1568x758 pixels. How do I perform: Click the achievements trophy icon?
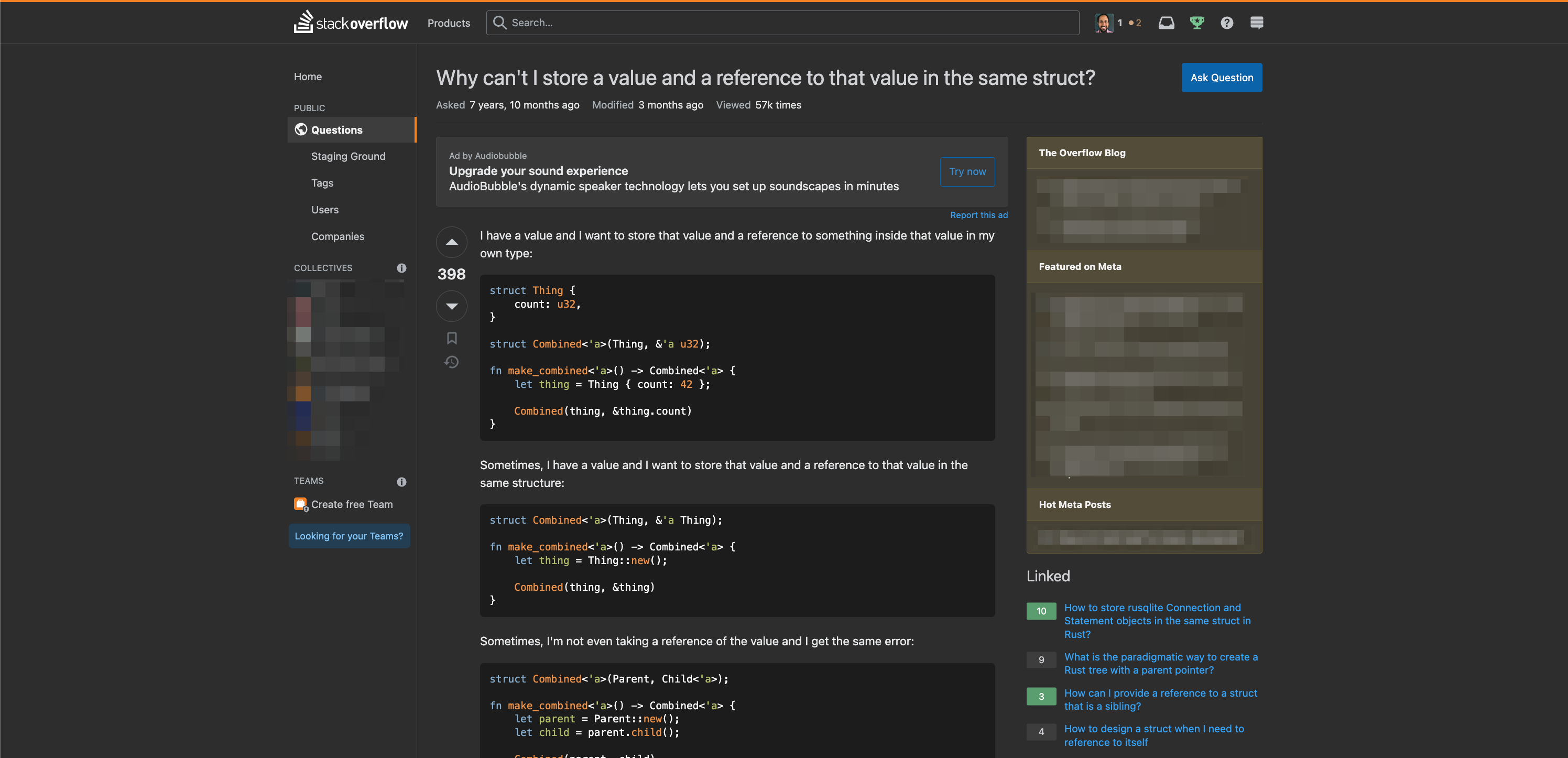pos(1197,22)
